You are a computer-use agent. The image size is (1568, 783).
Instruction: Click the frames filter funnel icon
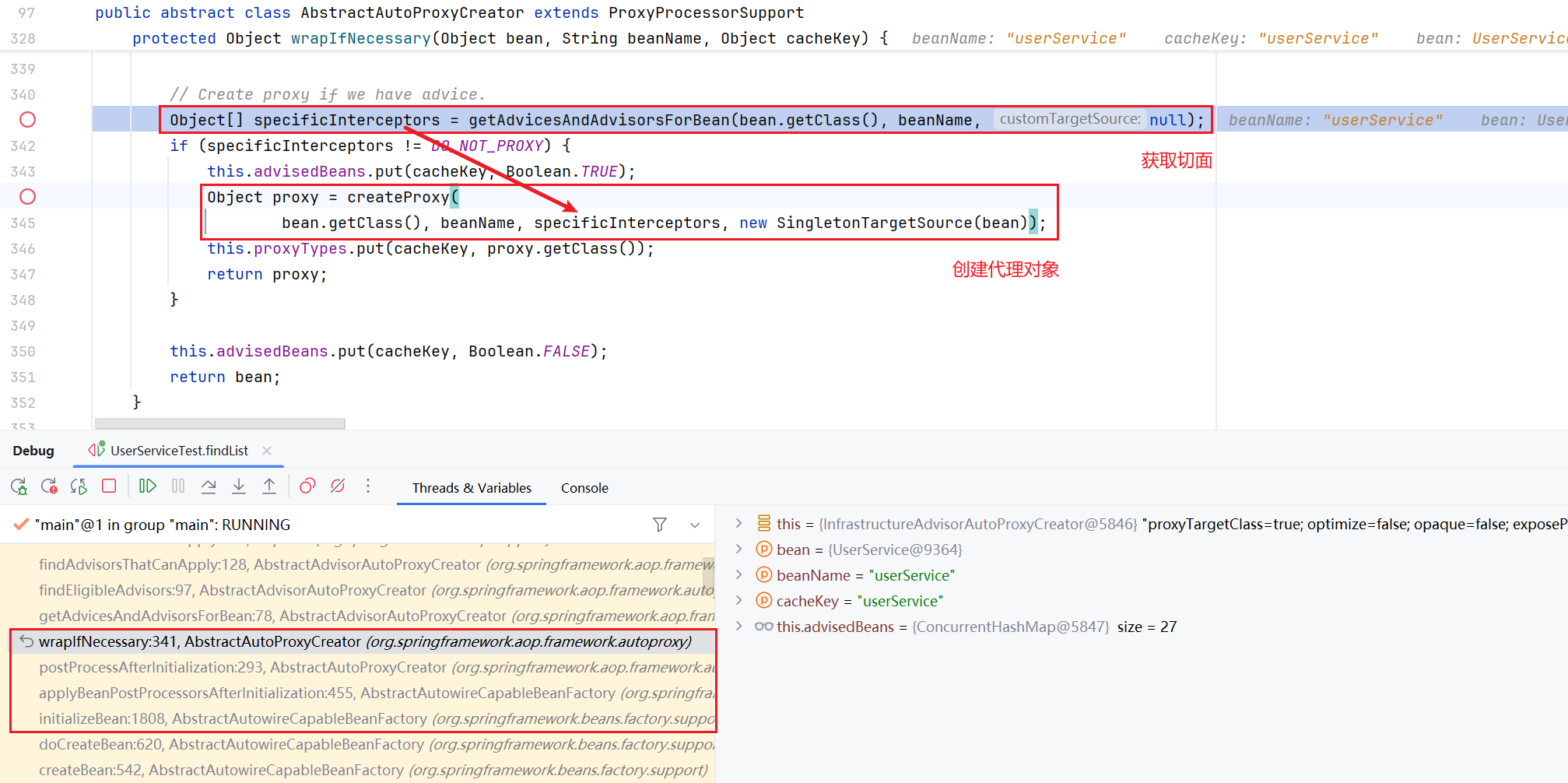(x=660, y=525)
